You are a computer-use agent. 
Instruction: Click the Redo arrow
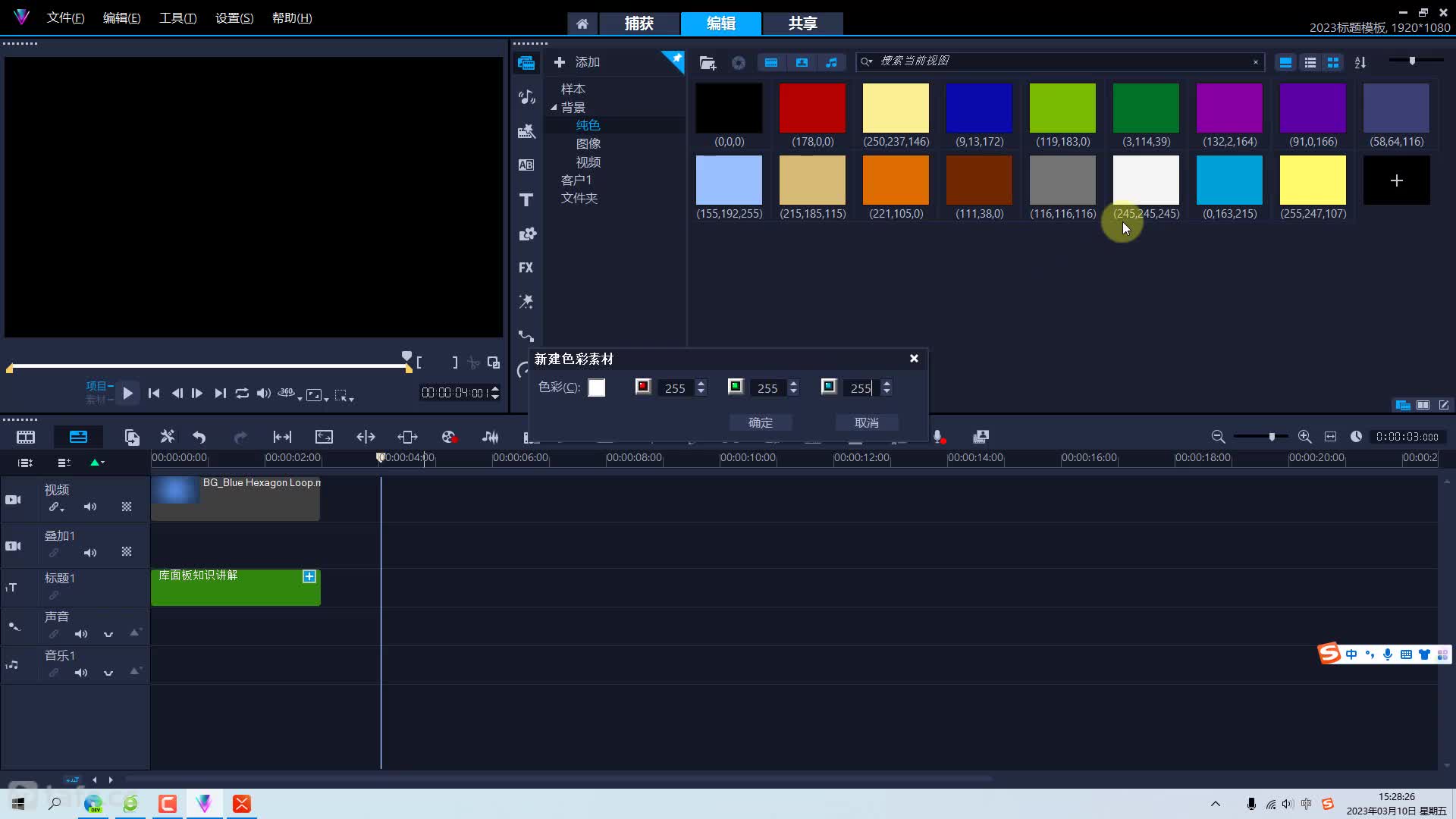[240, 438]
